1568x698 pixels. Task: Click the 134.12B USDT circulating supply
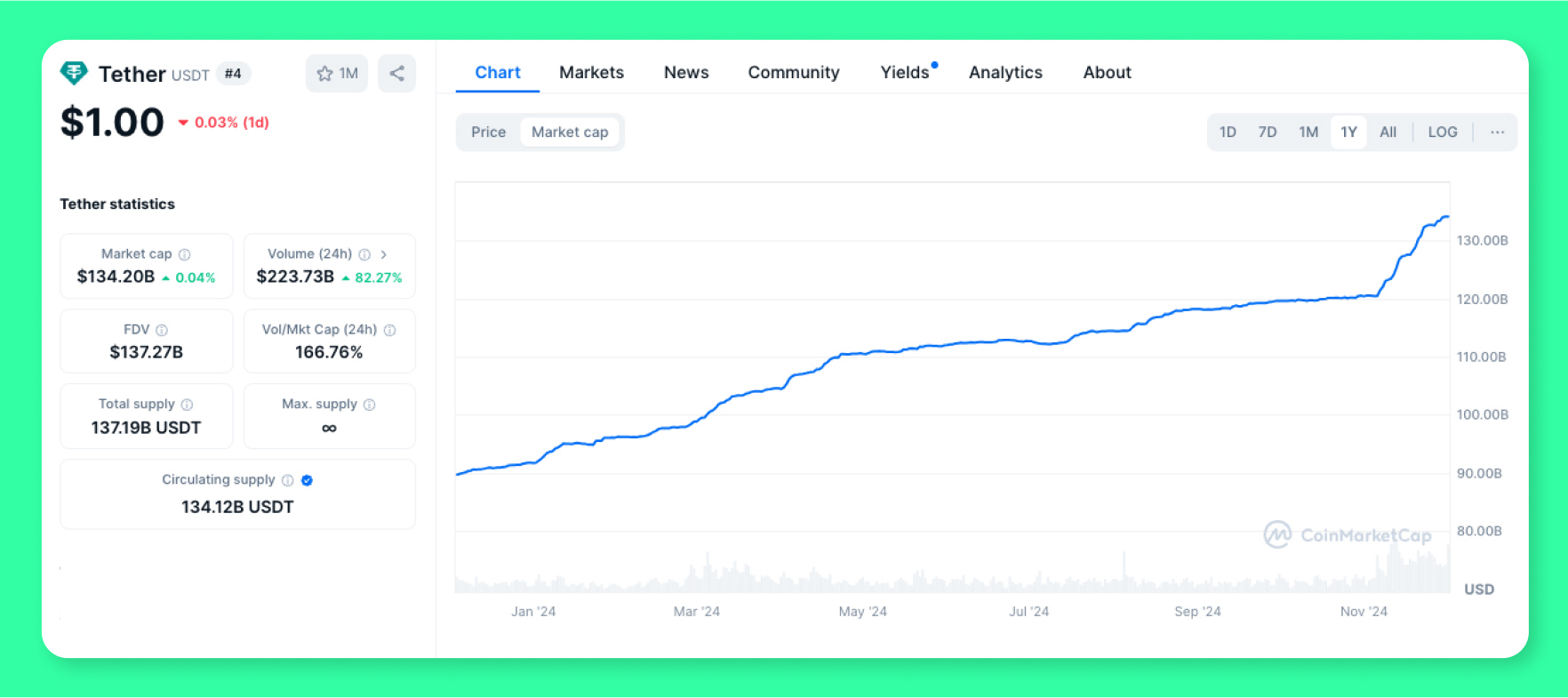coord(237,507)
